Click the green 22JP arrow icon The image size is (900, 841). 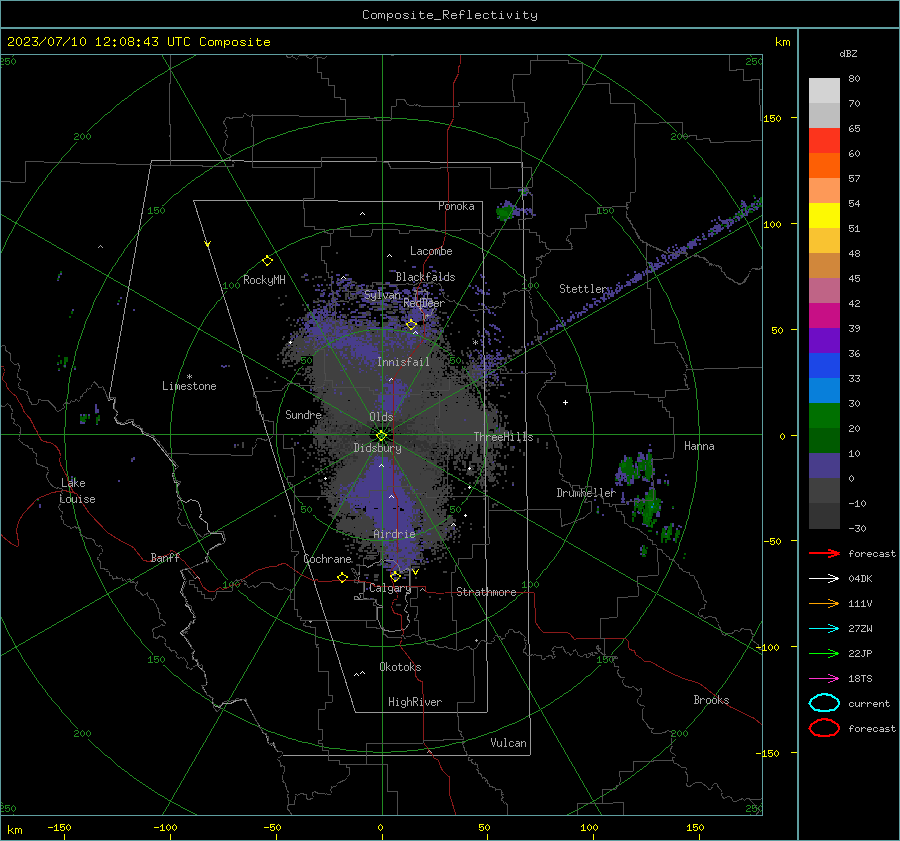tap(824, 653)
